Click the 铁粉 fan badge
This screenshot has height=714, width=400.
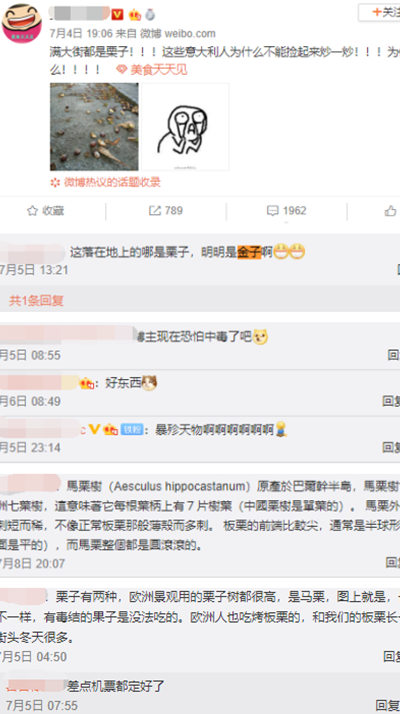pos(133,429)
